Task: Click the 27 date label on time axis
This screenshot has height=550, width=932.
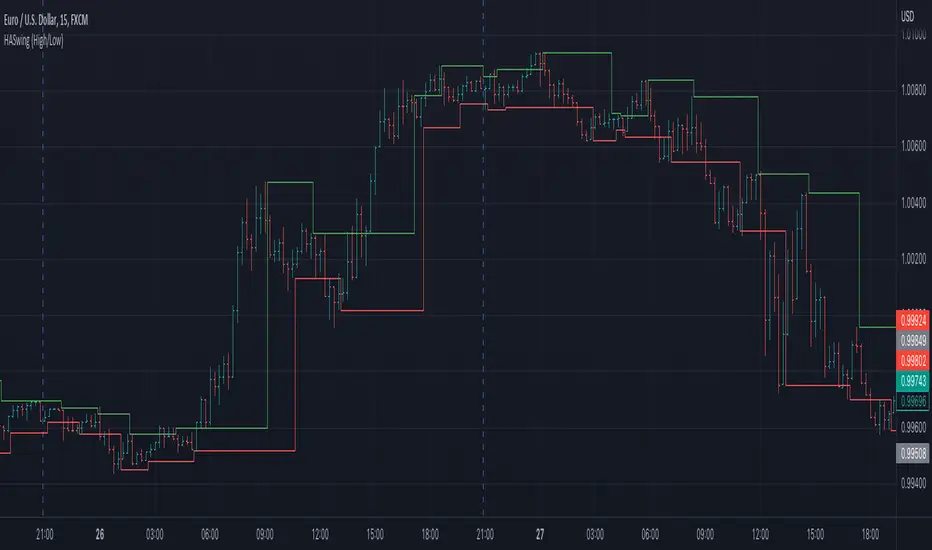Action: (x=539, y=533)
